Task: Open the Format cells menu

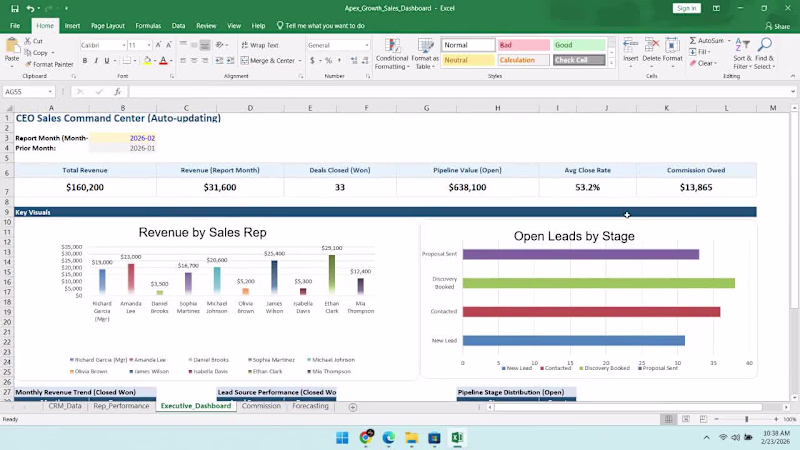Action: point(672,53)
